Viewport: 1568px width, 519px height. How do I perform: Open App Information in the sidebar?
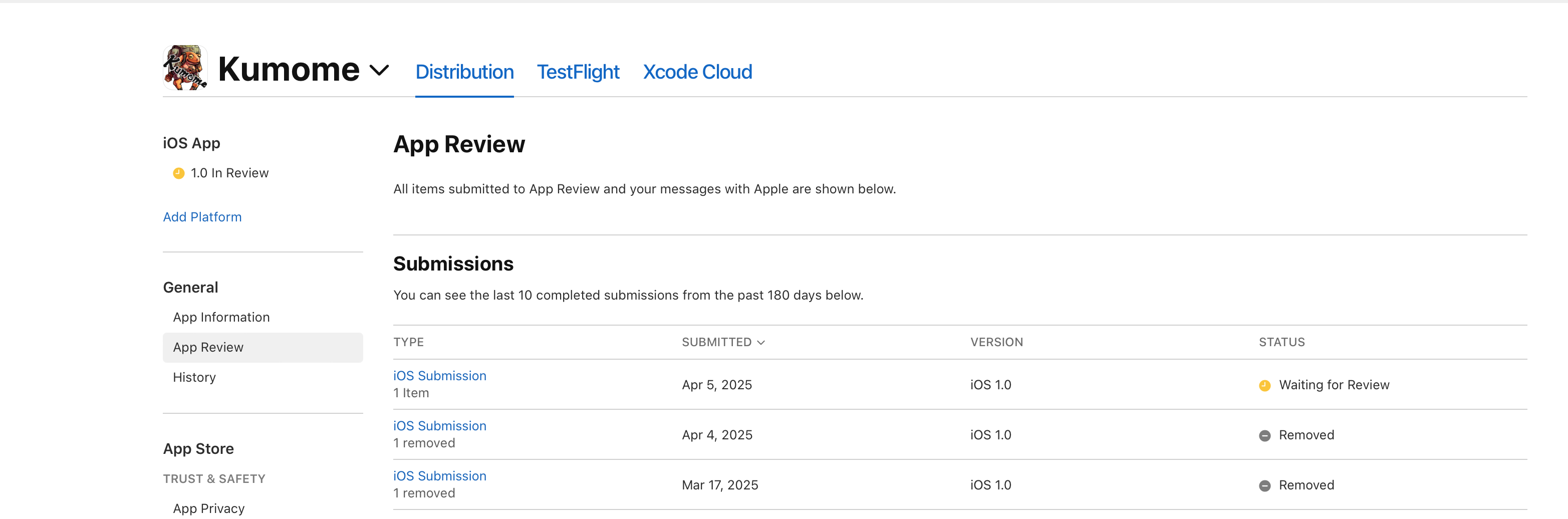click(221, 317)
